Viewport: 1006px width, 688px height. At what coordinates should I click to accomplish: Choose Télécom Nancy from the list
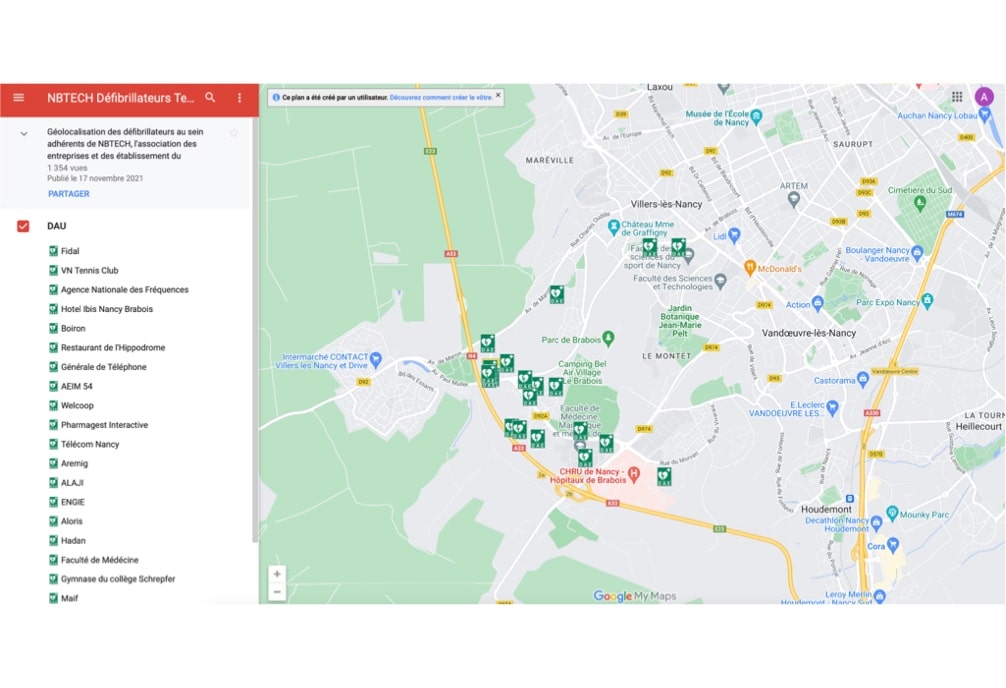coord(90,444)
